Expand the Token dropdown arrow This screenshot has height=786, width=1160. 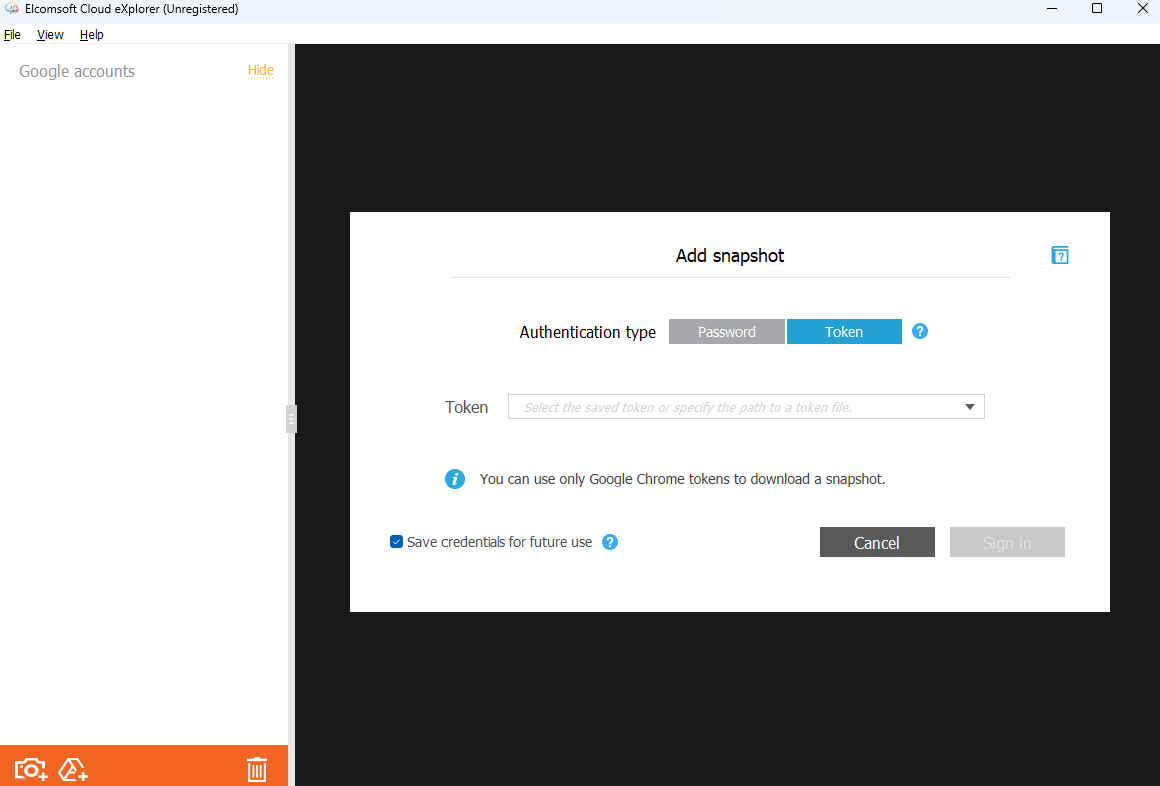(x=969, y=407)
